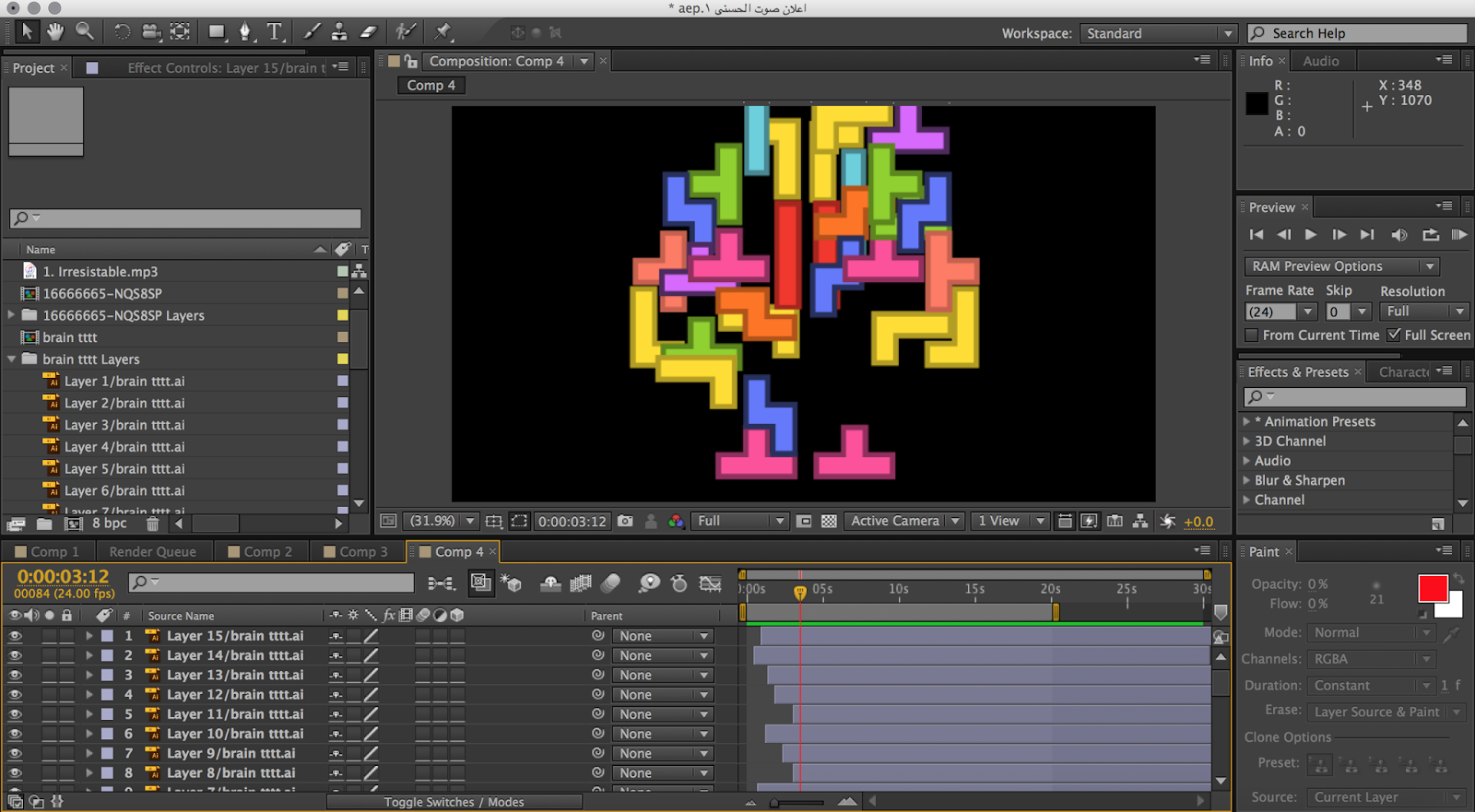Open RAM Preview Options dropdown
Image resolution: width=1475 pixels, height=812 pixels.
click(1341, 266)
